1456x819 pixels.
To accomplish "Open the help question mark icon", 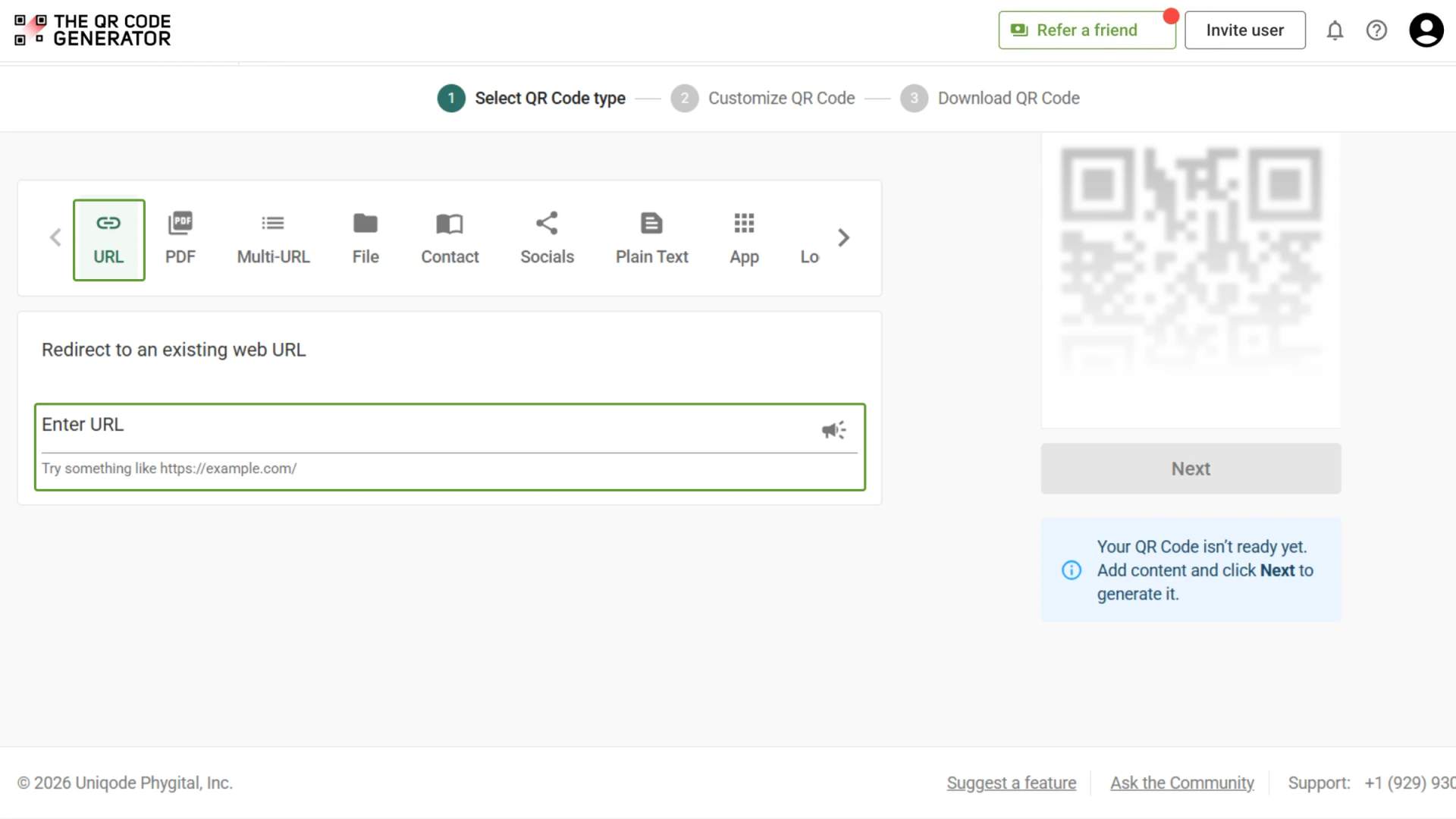I will [1376, 30].
